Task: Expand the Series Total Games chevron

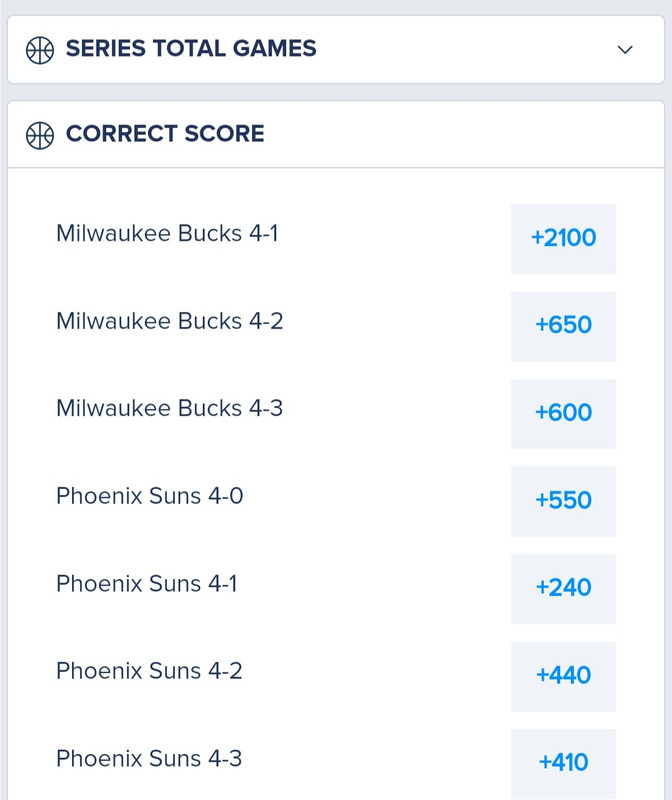Action: click(x=625, y=49)
